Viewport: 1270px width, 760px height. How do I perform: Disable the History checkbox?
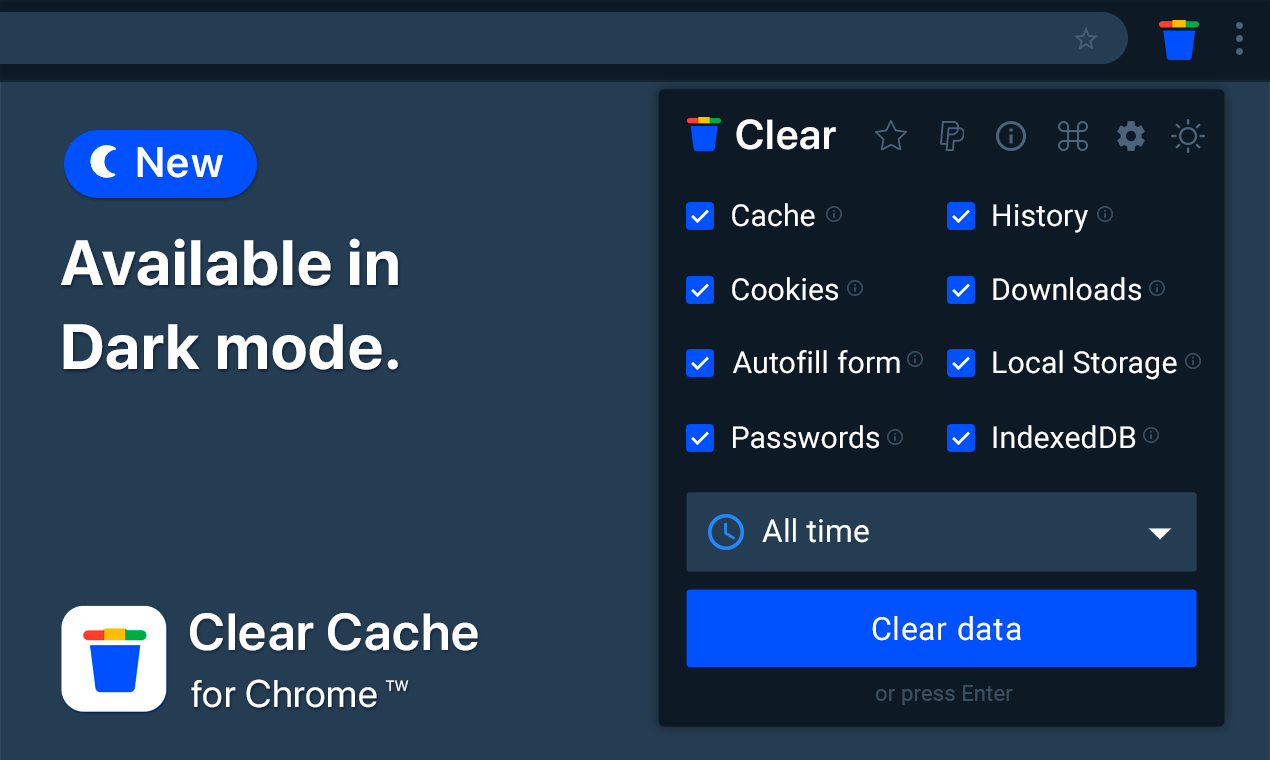(x=961, y=216)
